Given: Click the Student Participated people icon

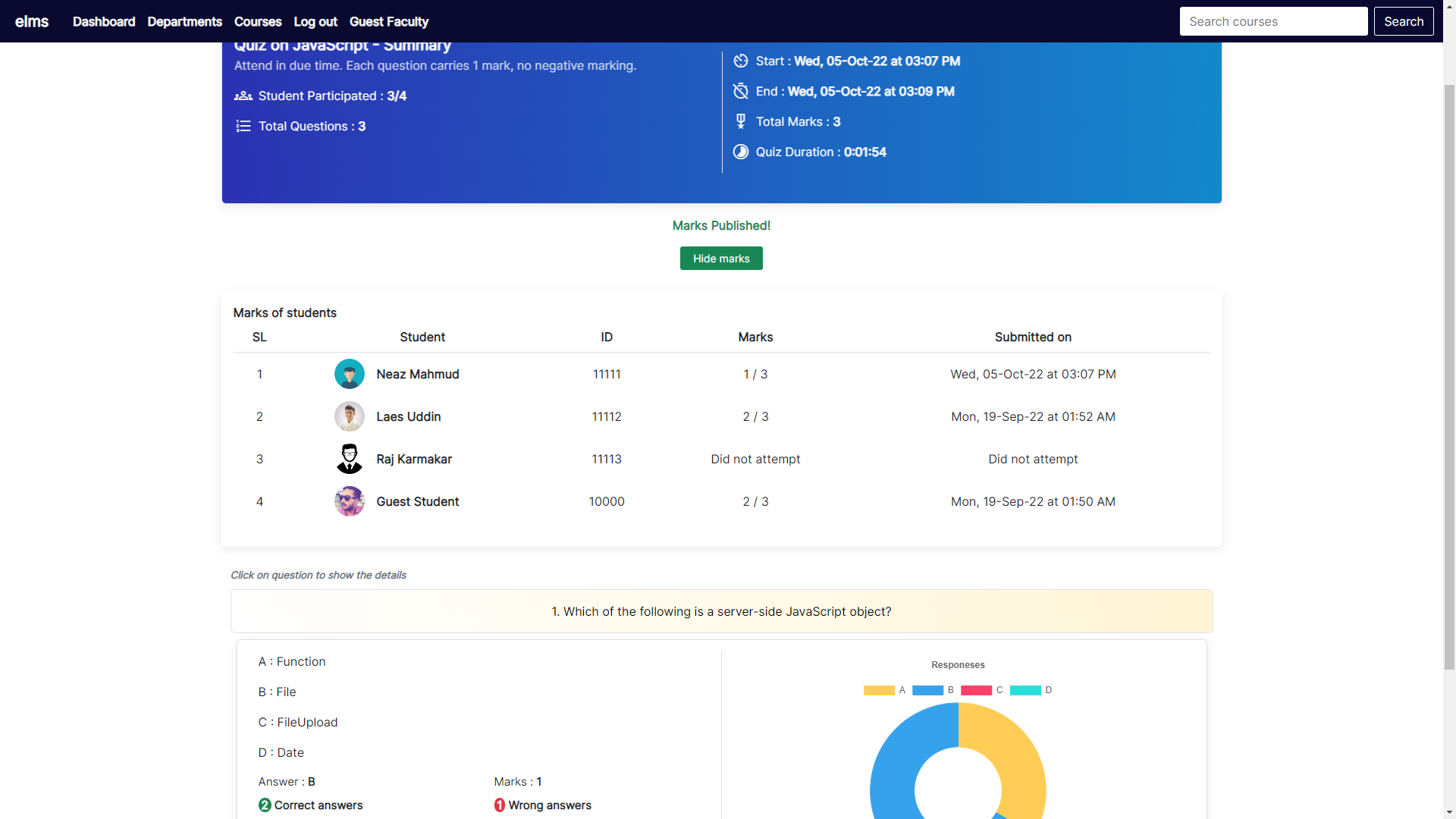Looking at the screenshot, I should pos(243,96).
